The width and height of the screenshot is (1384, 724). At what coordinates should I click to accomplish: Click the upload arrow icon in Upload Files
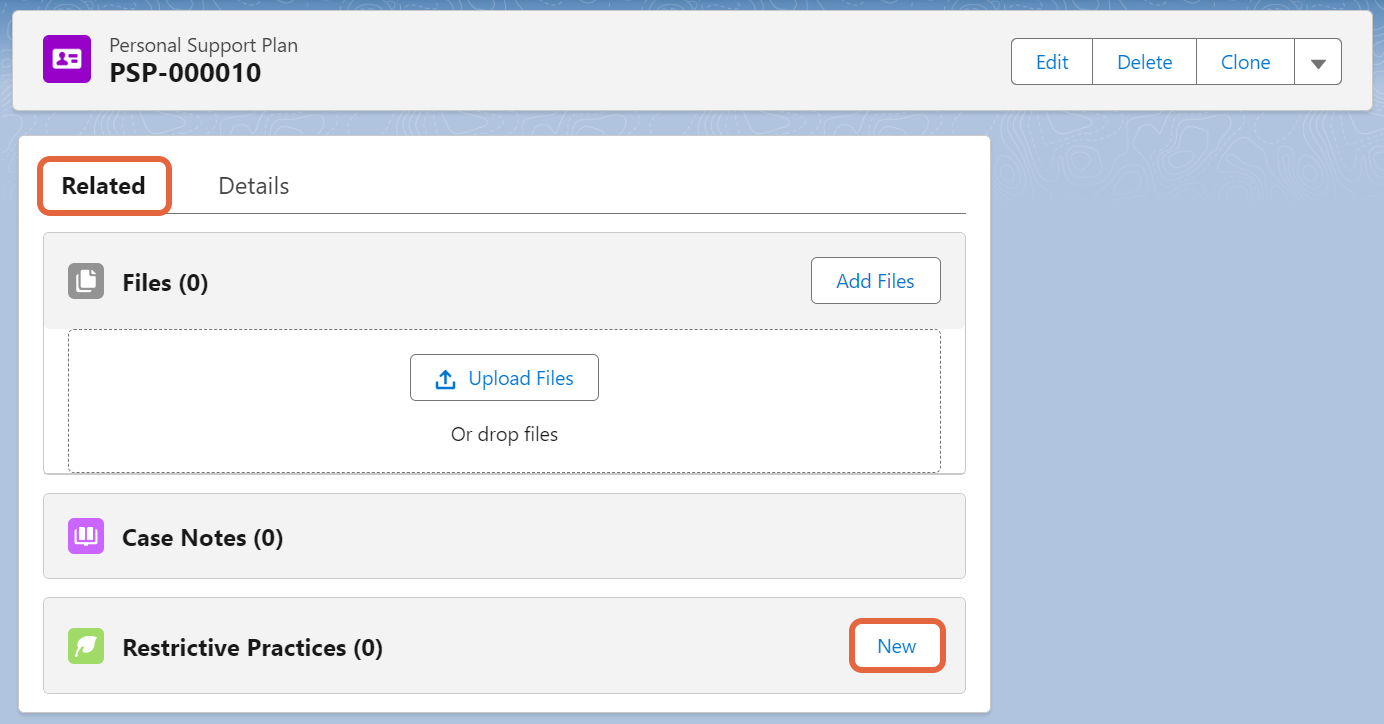pos(444,377)
